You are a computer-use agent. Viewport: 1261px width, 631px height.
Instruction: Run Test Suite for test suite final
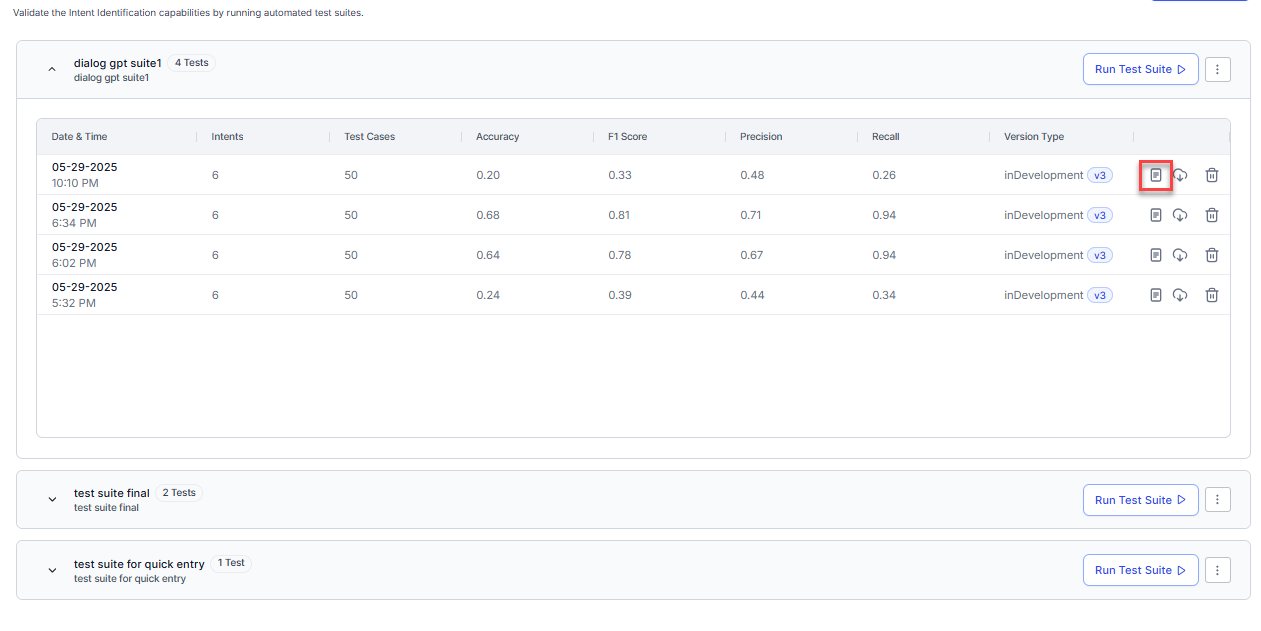[x=1139, y=500]
